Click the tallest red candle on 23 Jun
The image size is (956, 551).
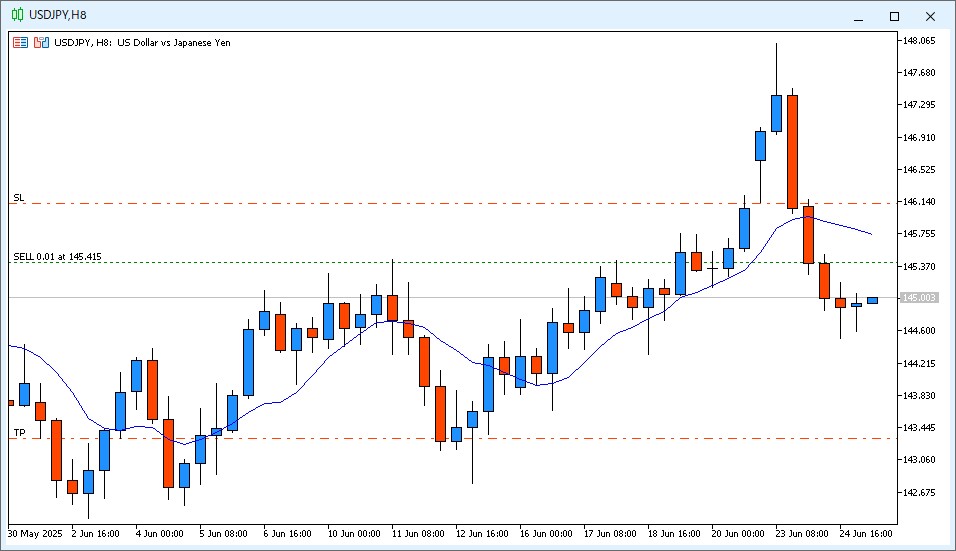pyautogui.click(x=793, y=152)
